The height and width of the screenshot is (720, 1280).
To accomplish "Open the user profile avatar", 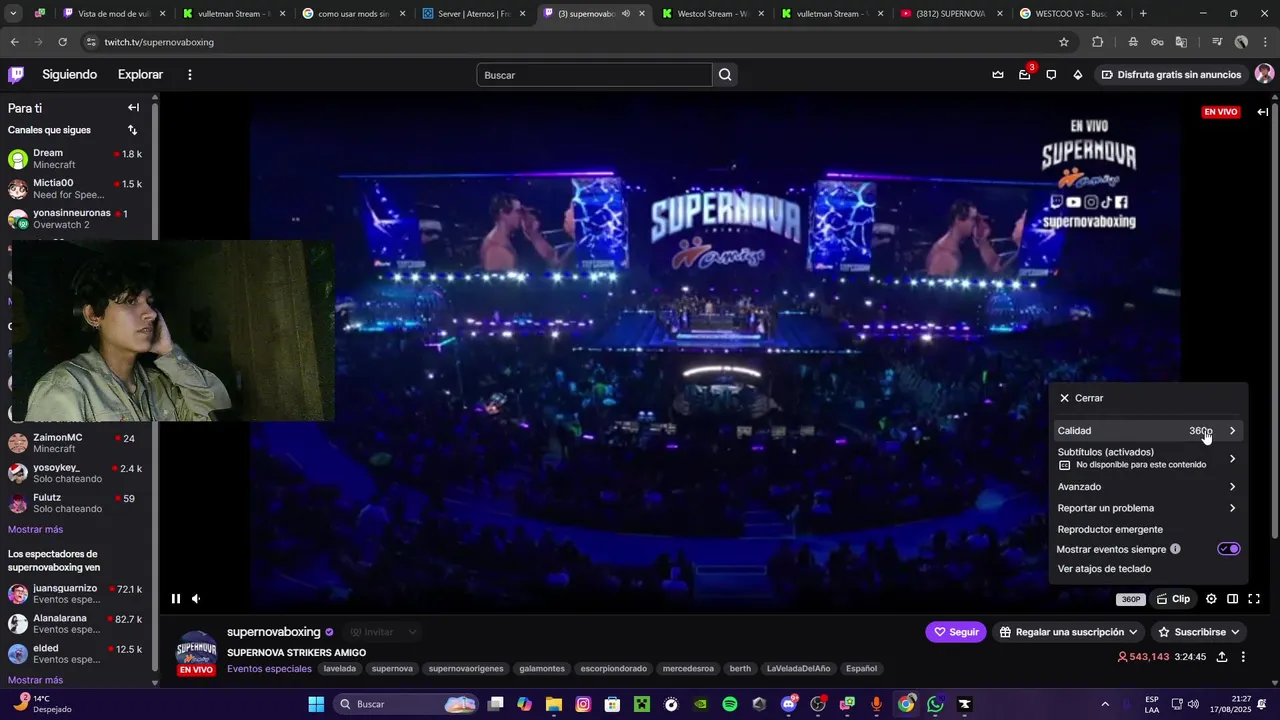I will pyautogui.click(x=1264, y=74).
